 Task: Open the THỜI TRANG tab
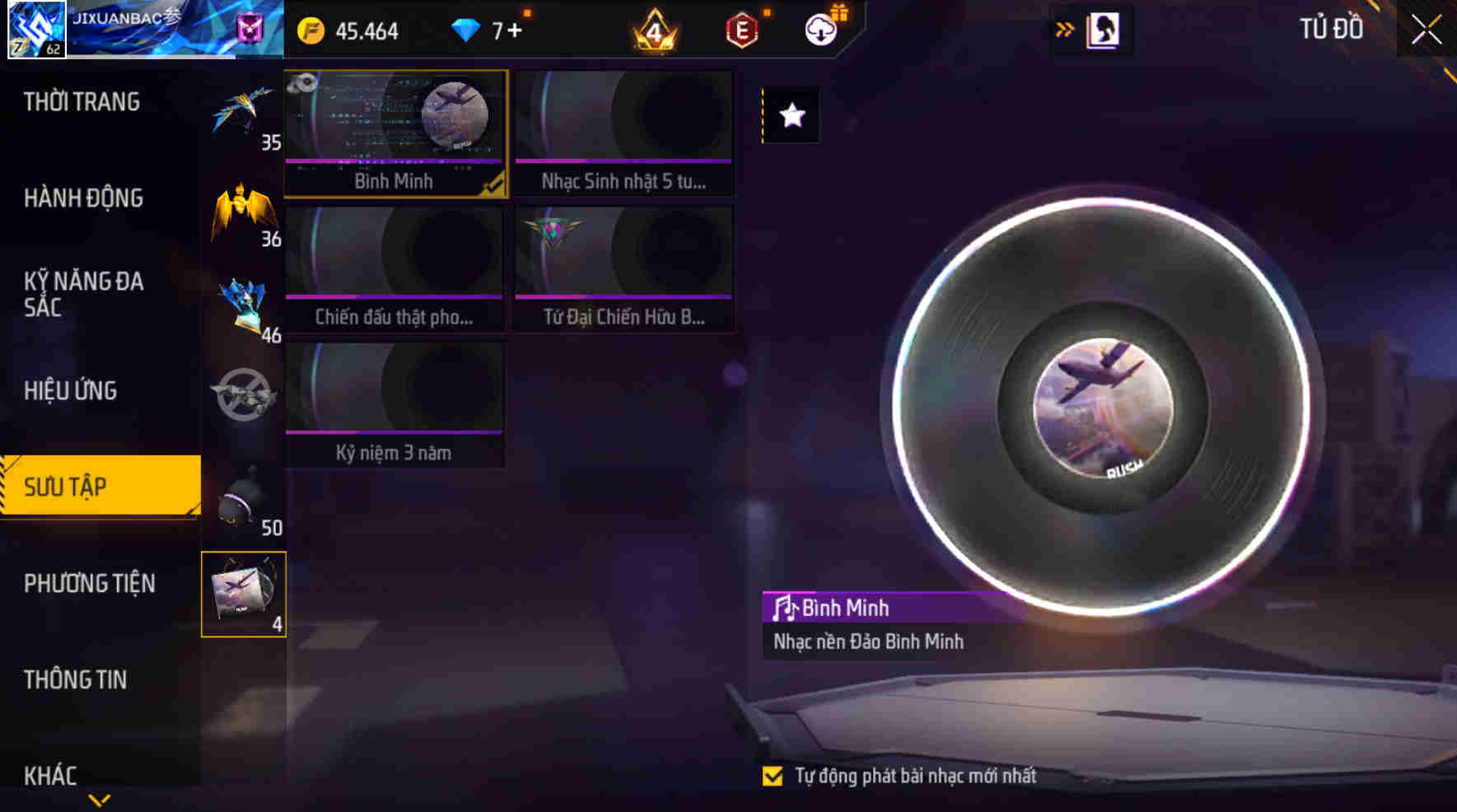click(82, 101)
